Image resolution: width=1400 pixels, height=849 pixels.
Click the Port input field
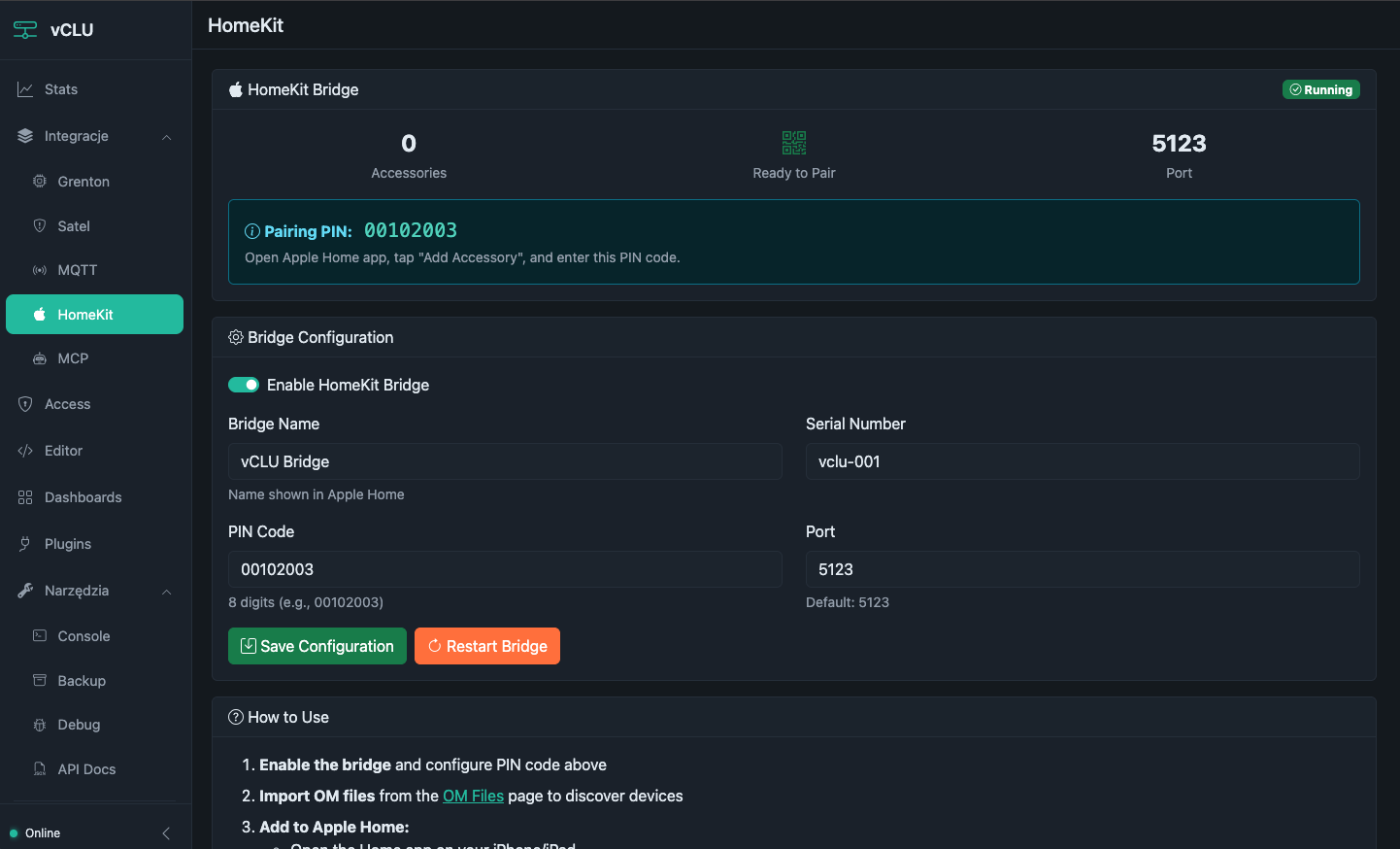point(1083,569)
